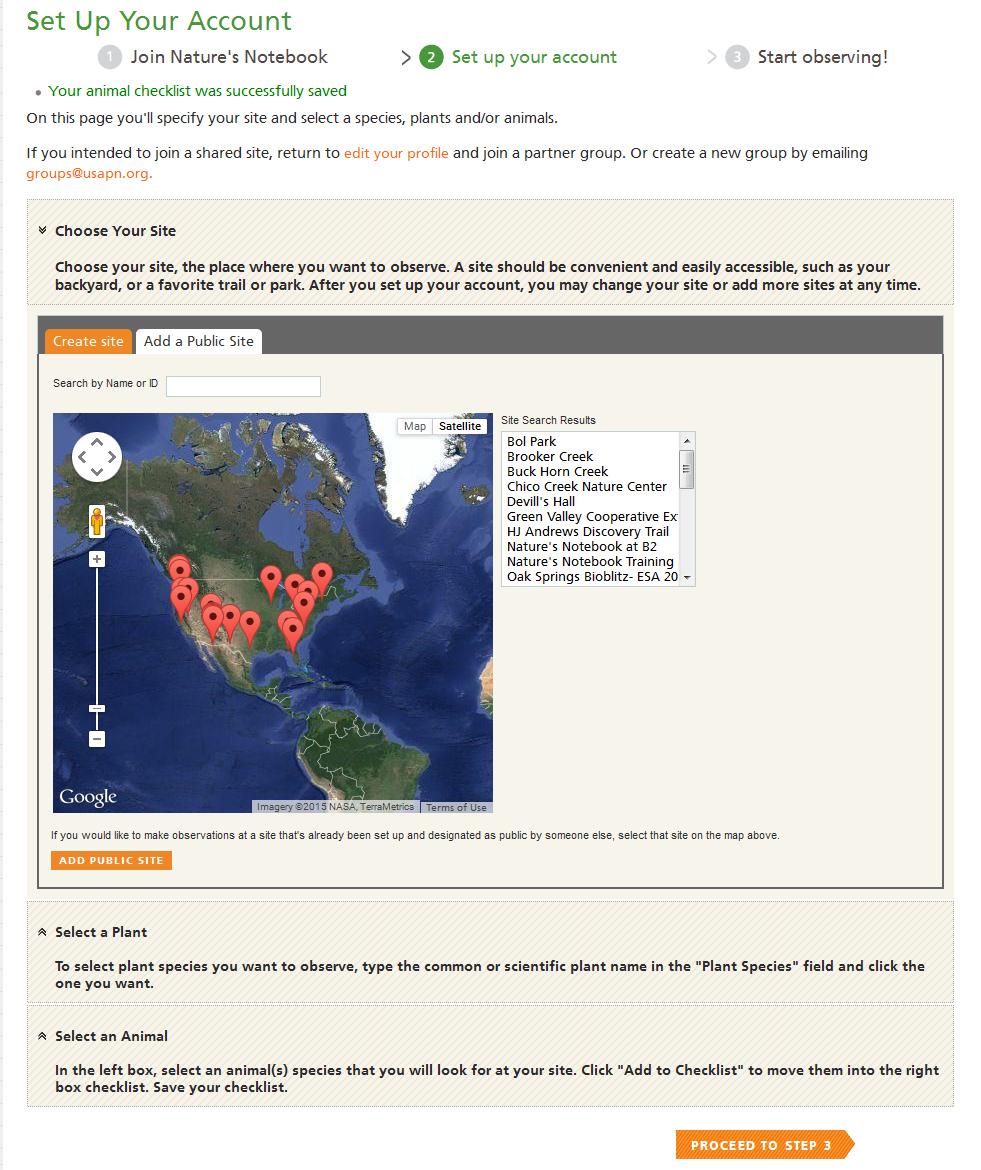This screenshot has height=1170, width=981.
Task: Open the Create site tab
Action: pyautogui.click(x=88, y=341)
